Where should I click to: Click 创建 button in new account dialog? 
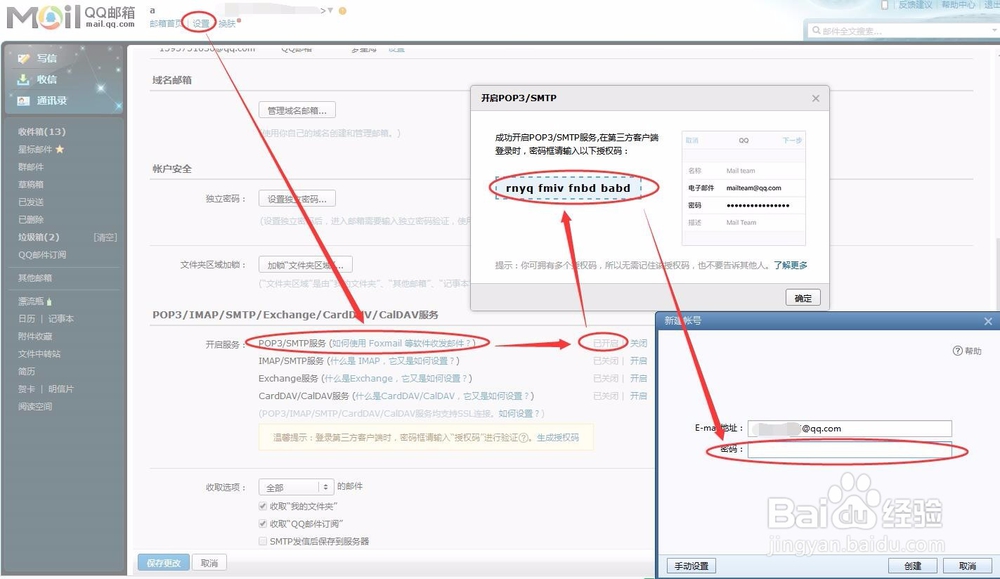[913, 566]
